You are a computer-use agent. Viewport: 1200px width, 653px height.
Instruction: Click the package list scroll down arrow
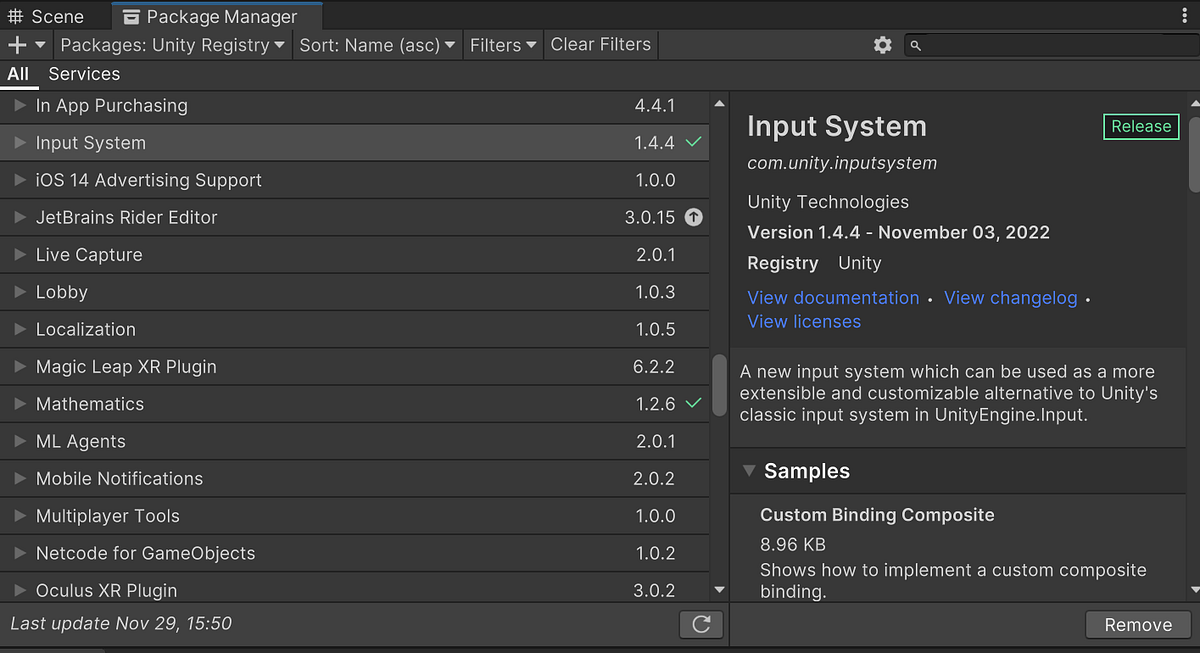tap(719, 591)
